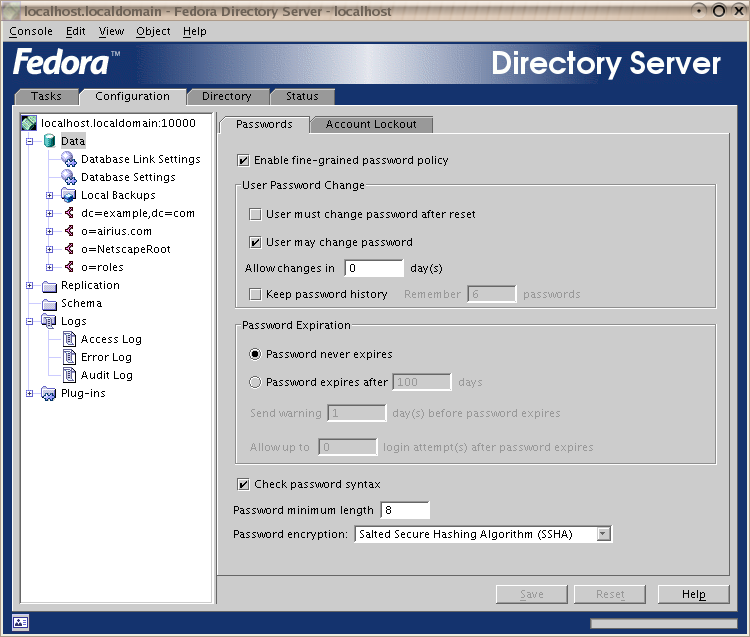Switch to the Account Lockout tab
750x637 pixels.
pos(371,124)
